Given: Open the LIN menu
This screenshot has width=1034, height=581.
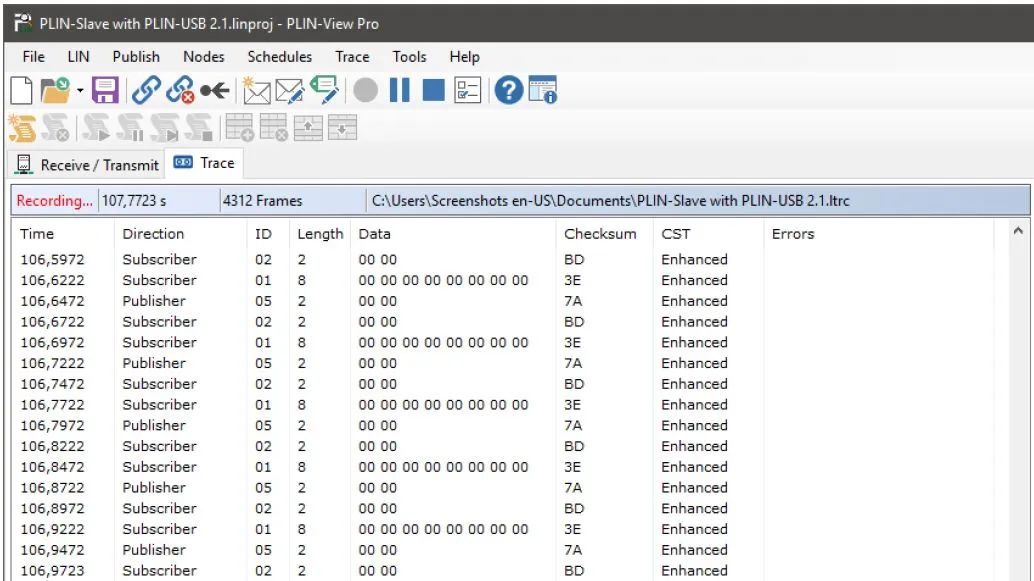Looking at the screenshot, I should (78, 57).
